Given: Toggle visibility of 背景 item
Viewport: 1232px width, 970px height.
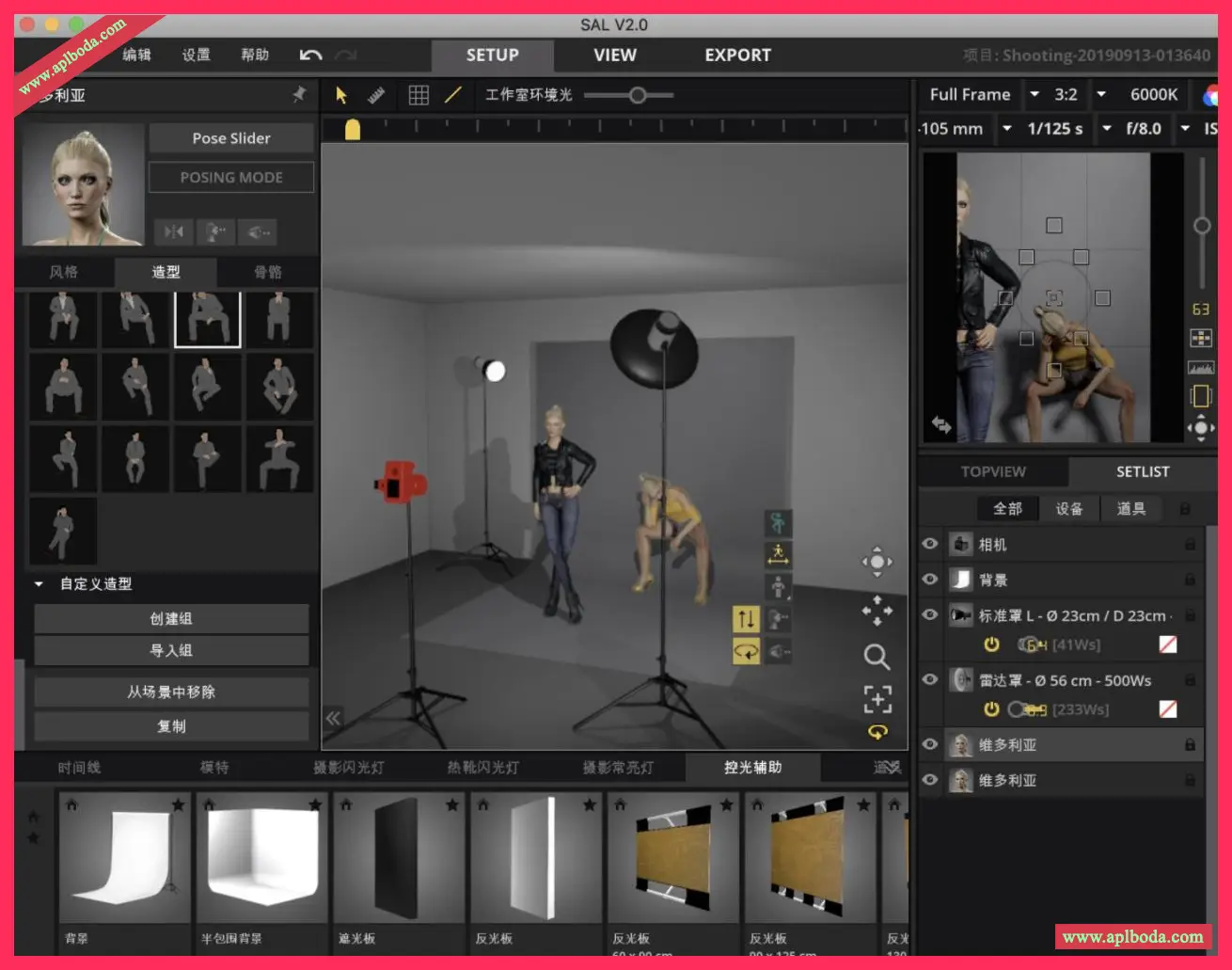Looking at the screenshot, I should (x=930, y=580).
